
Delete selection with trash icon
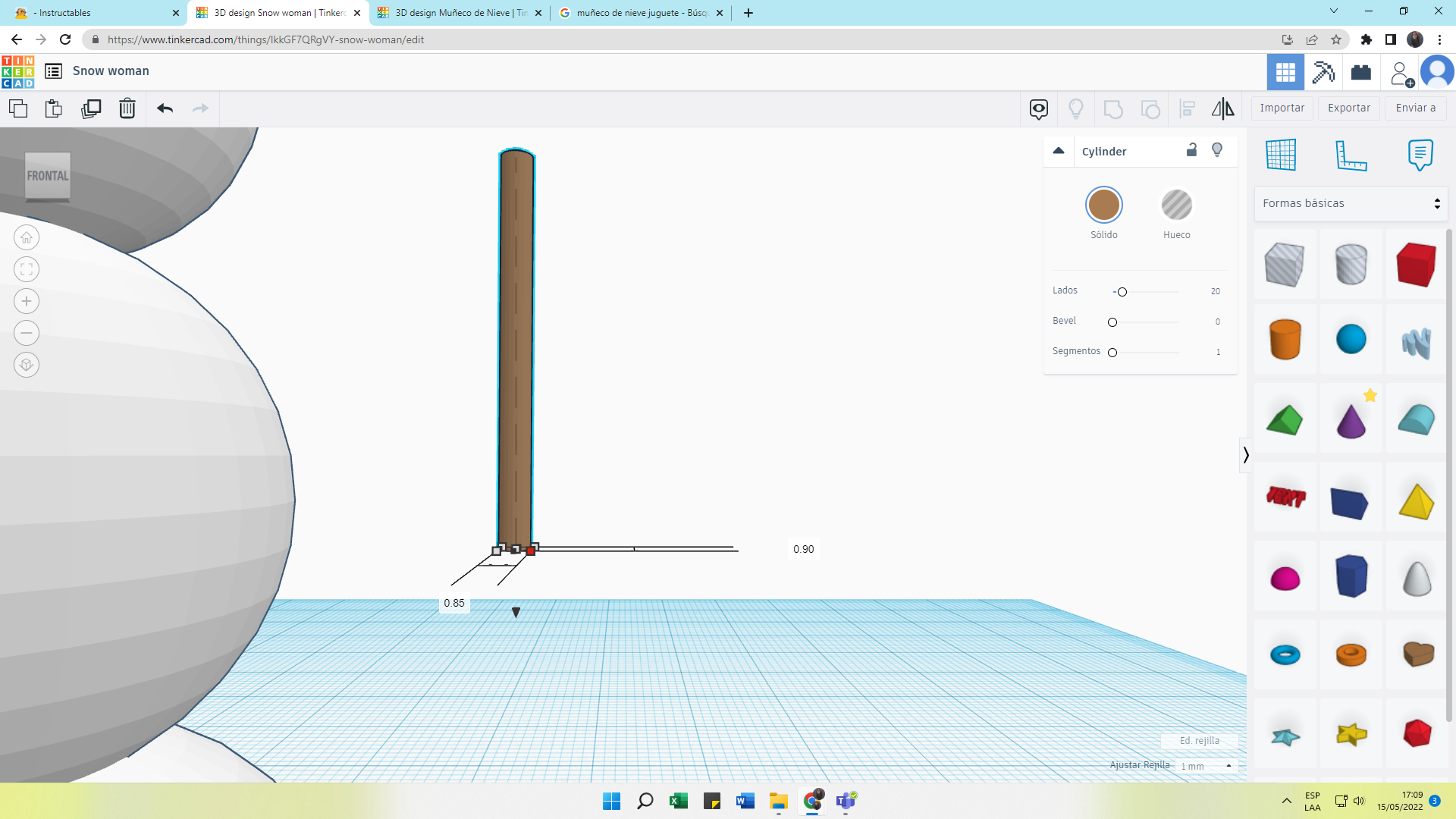tap(127, 108)
